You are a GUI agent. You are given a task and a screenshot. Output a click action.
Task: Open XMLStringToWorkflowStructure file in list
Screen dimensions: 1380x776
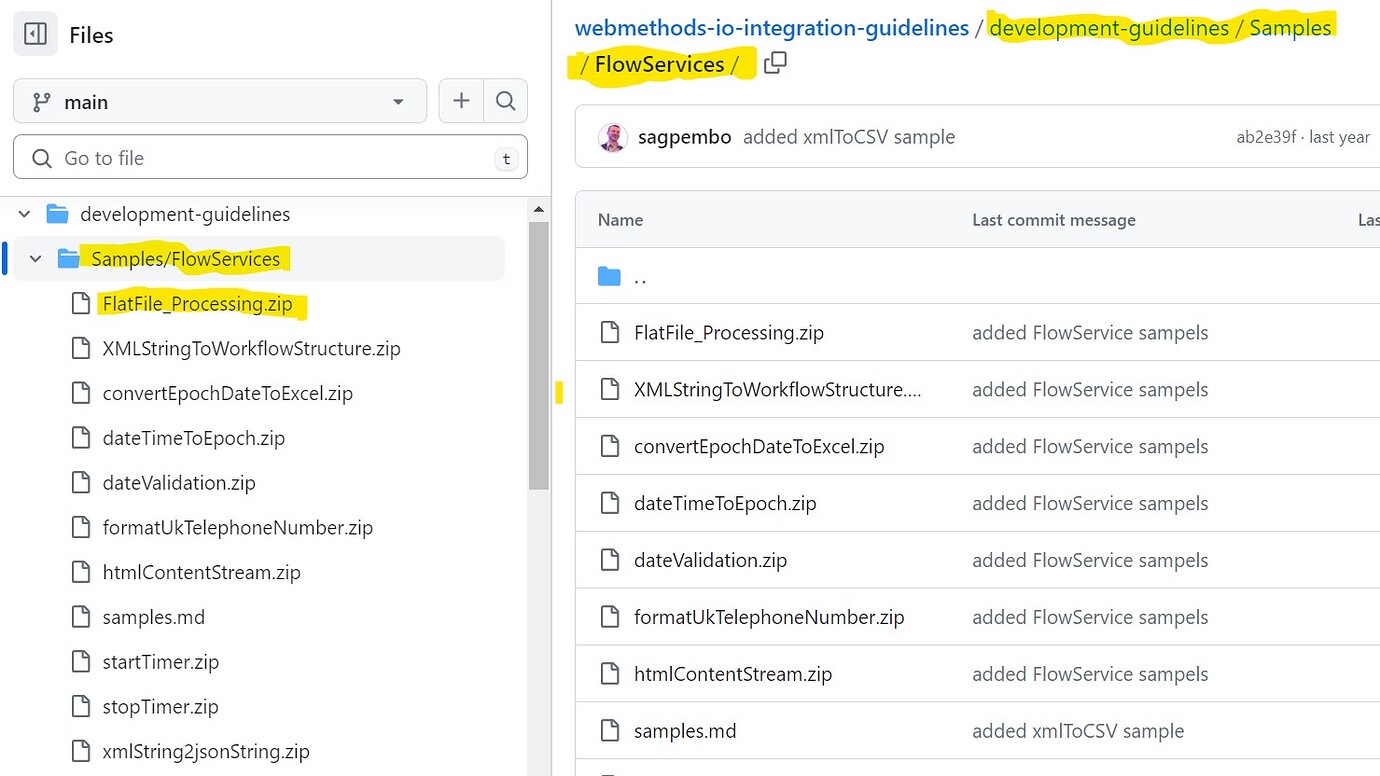(777, 390)
